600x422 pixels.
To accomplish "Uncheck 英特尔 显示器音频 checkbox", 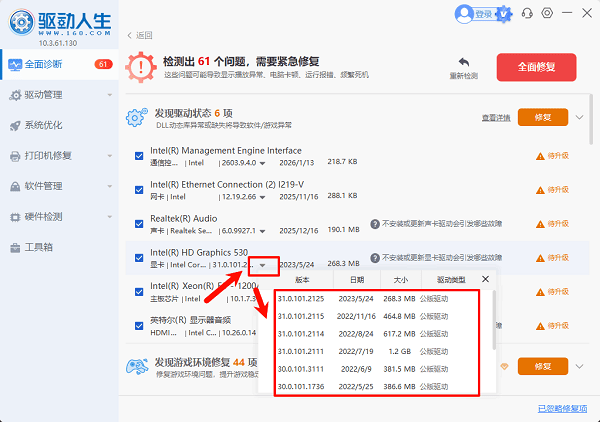I will coord(139,326).
